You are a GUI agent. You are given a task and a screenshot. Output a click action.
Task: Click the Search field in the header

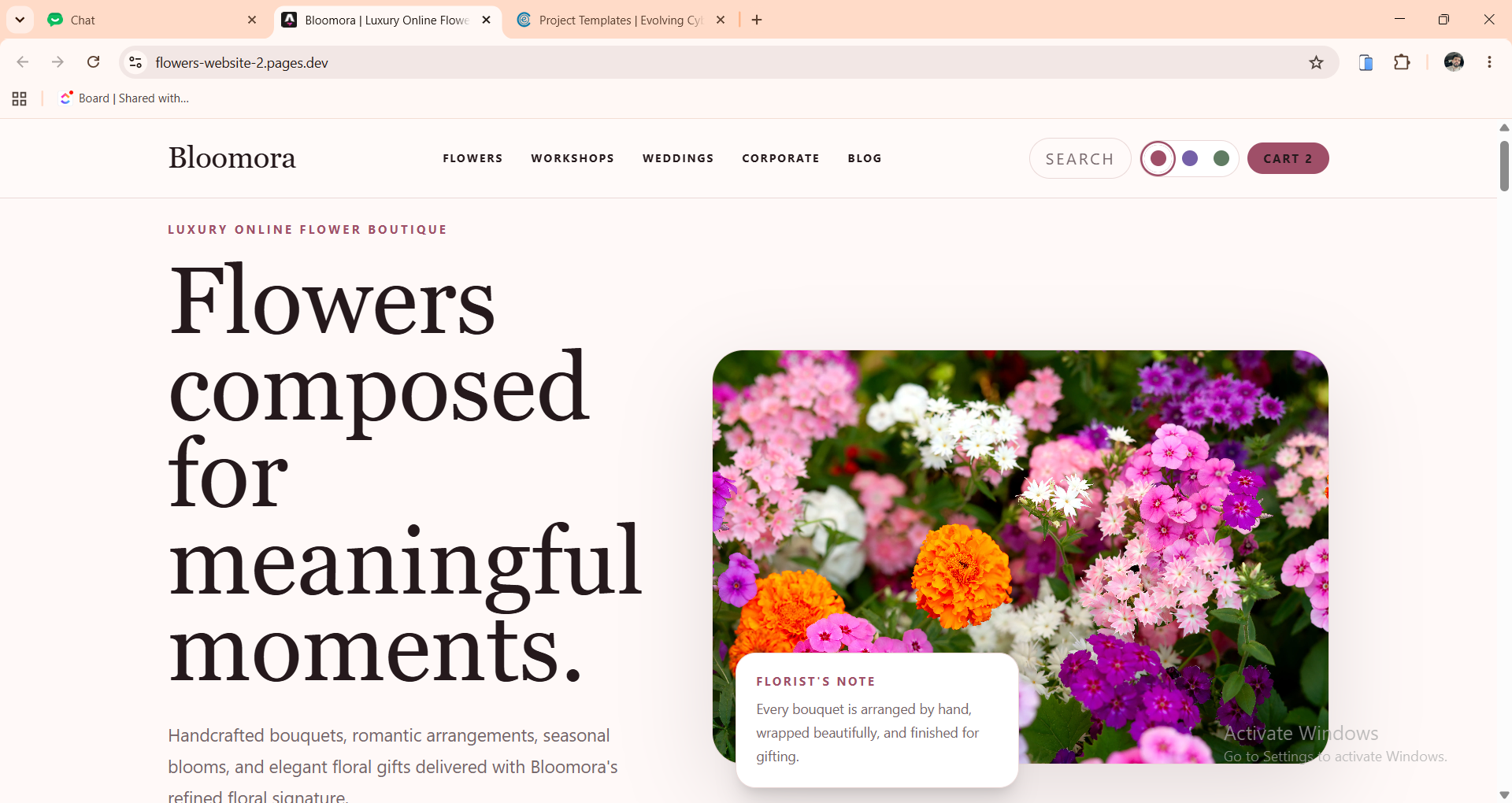tap(1080, 158)
